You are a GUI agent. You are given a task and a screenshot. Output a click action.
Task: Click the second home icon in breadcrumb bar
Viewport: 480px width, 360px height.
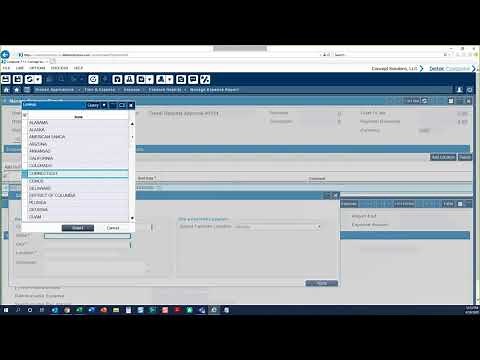(17, 90)
